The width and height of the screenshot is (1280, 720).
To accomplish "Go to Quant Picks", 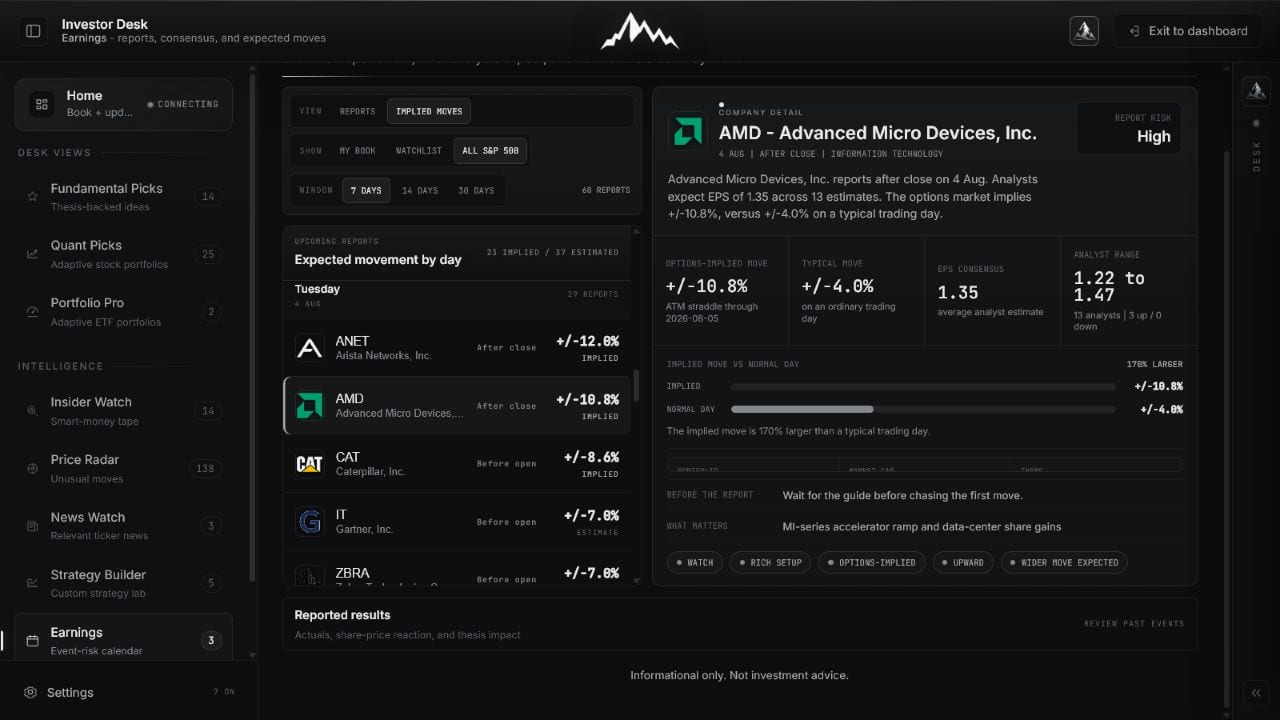I will tap(123, 254).
